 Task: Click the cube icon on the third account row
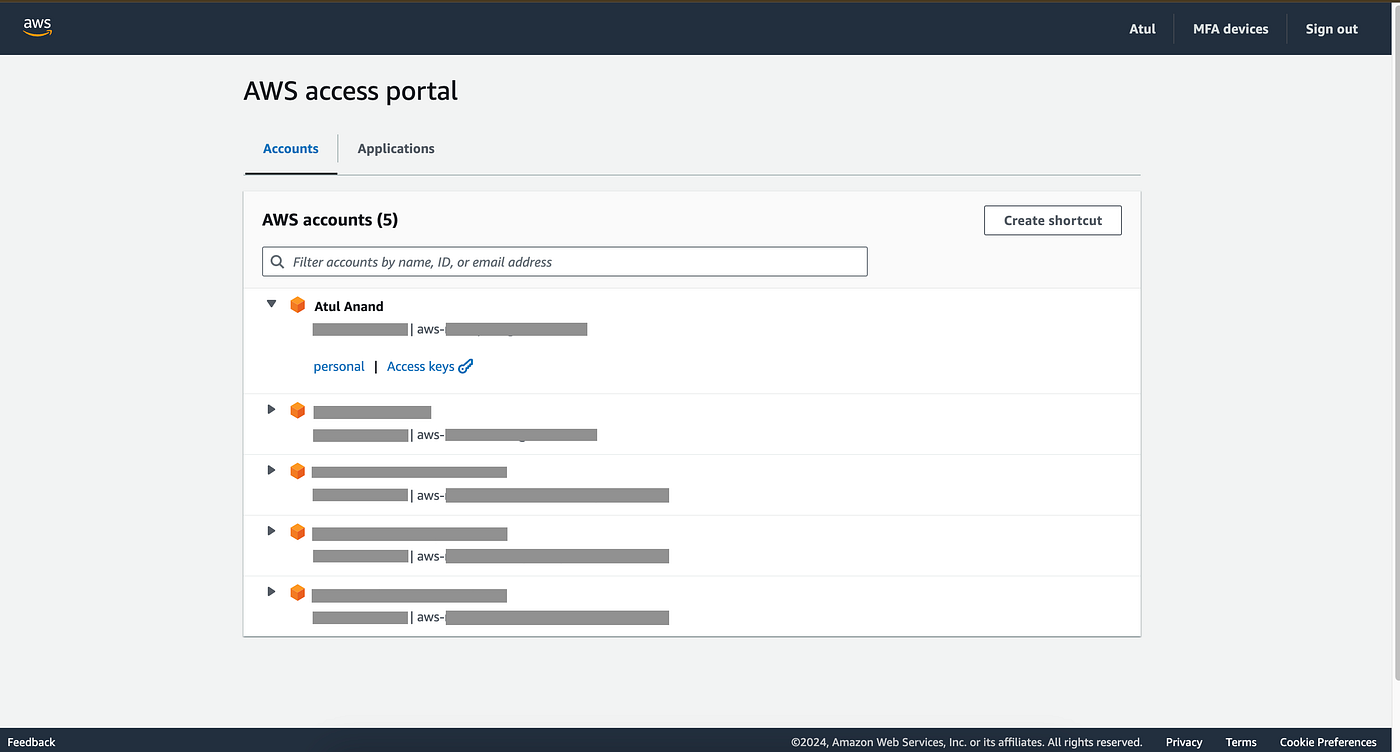[x=297, y=470]
